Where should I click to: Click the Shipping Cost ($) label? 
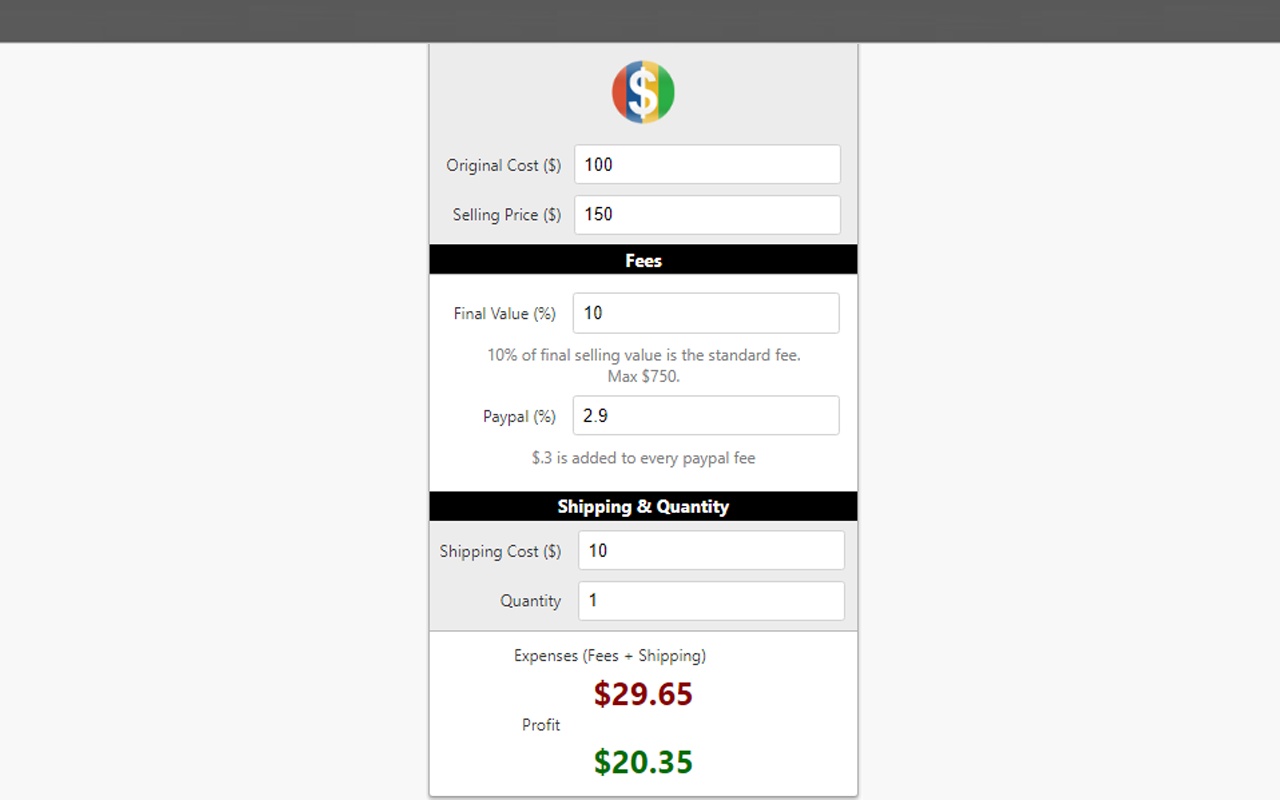[x=501, y=551]
